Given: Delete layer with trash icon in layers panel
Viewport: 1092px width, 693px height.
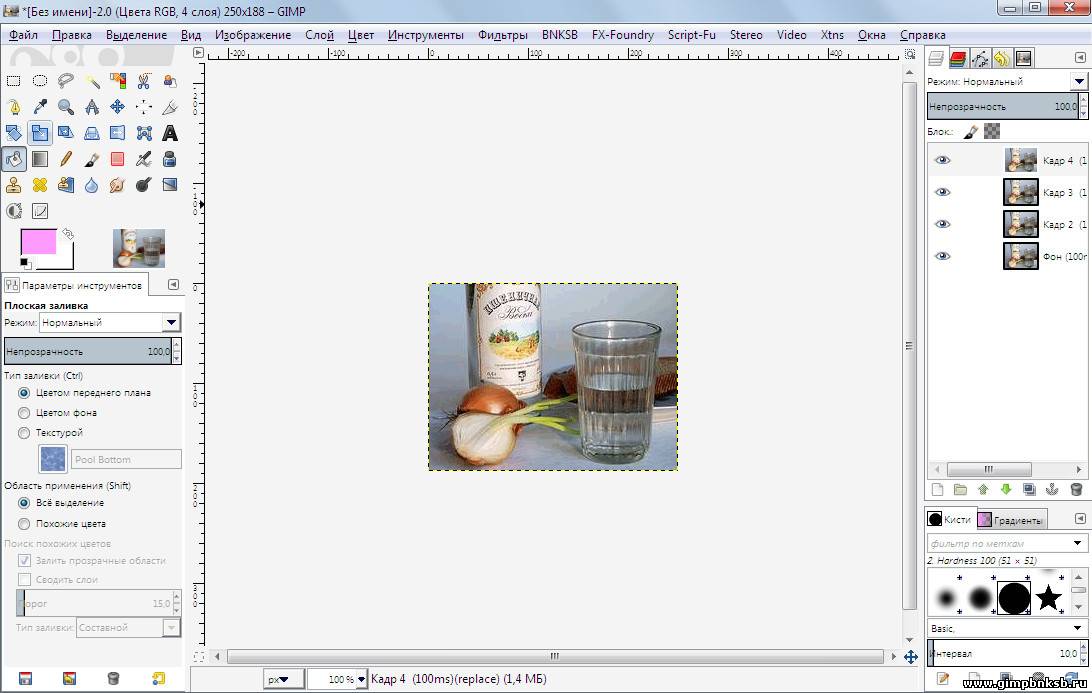Looking at the screenshot, I should click(1076, 490).
